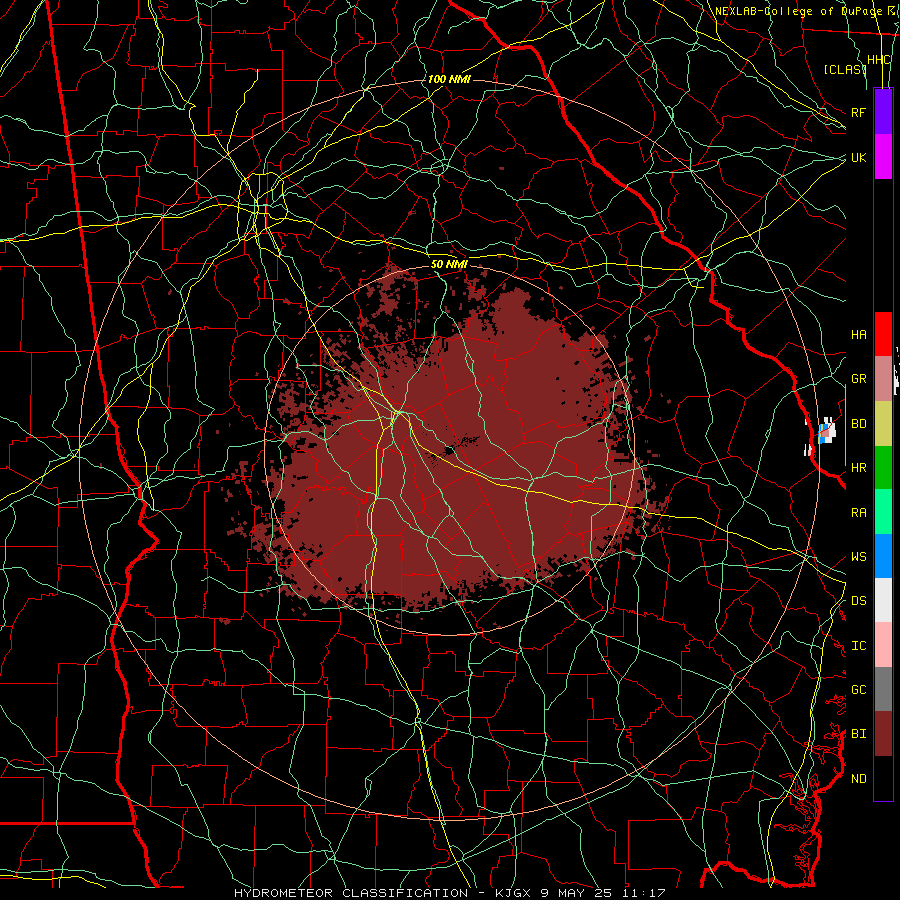Click the HA legend label
The width and height of the screenshot is (900, 900).
tap(858, 334)
